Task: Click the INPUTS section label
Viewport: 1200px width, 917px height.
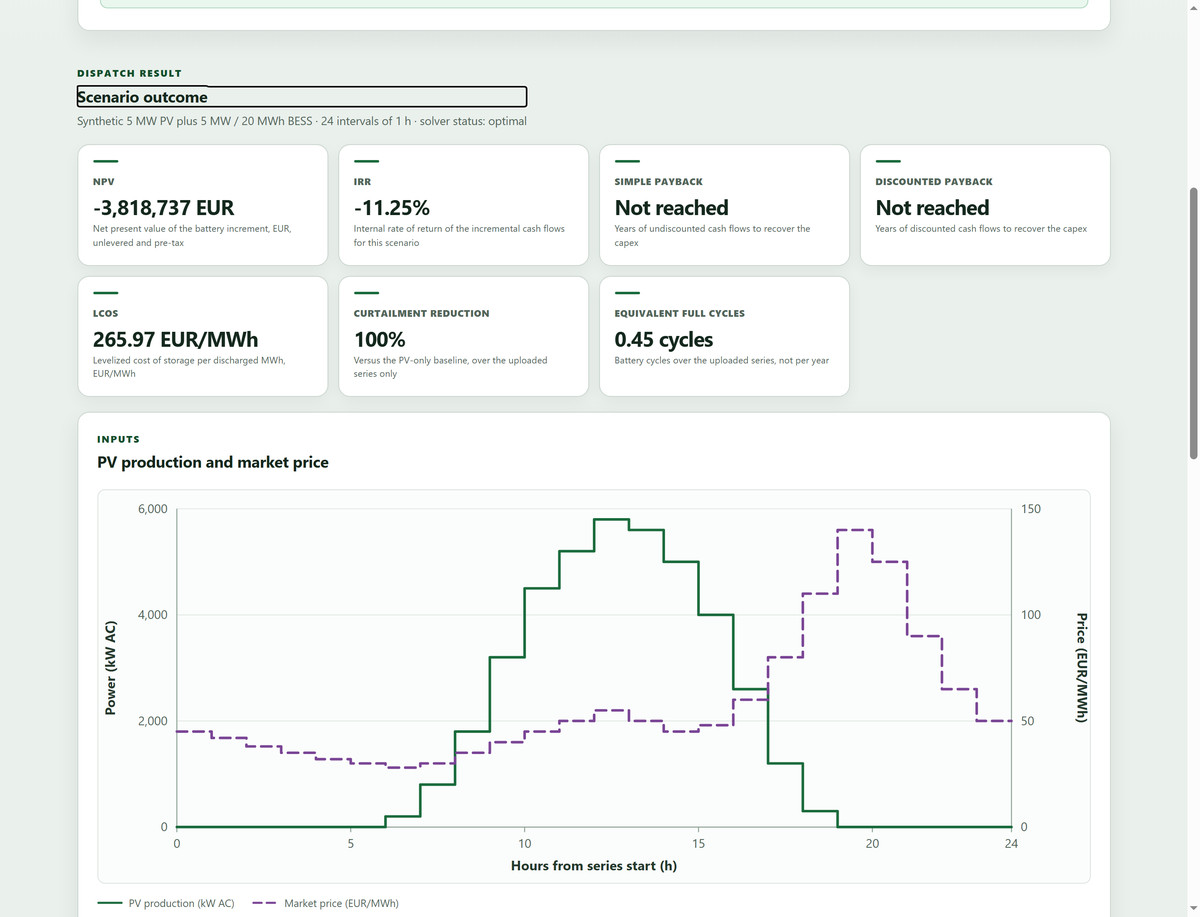Action: click(x=118, y=439)
